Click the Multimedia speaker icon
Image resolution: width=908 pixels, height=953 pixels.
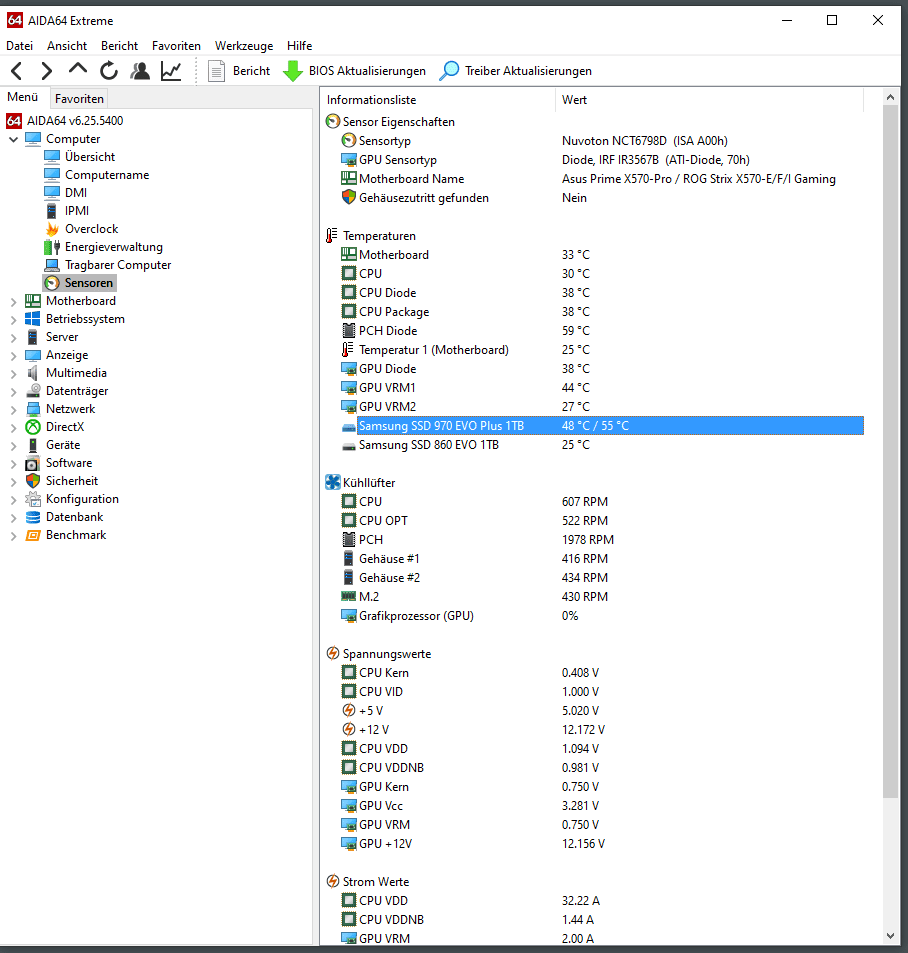[33, 373]
